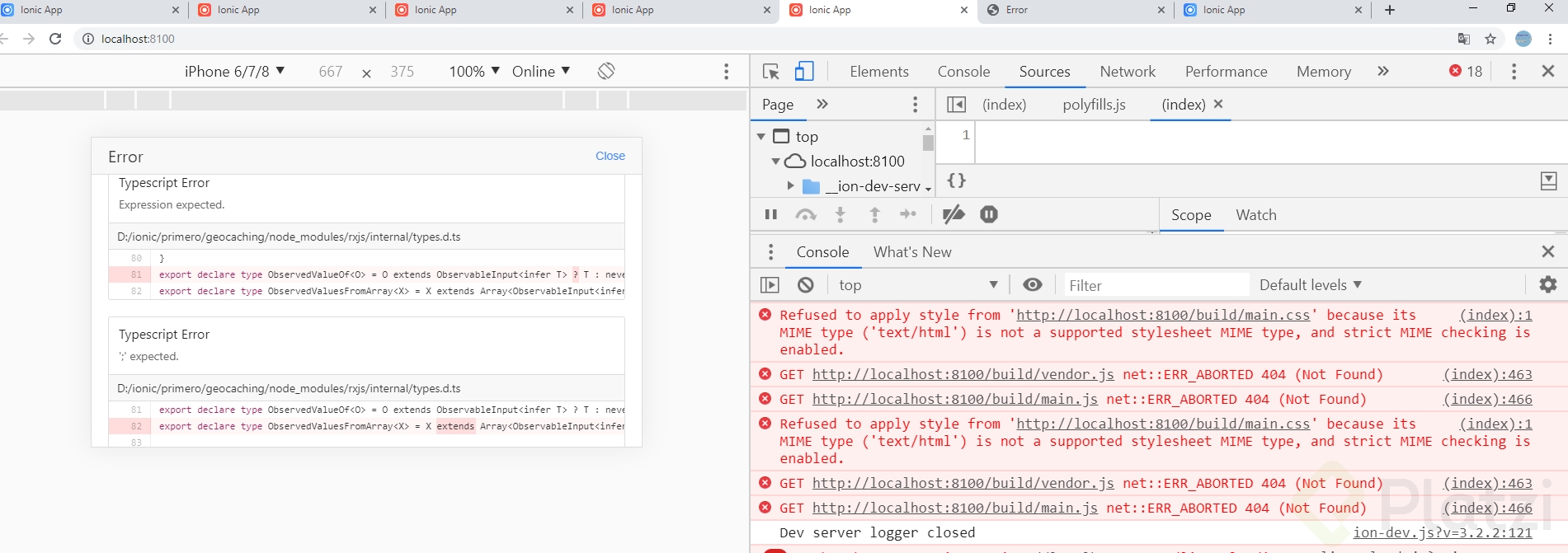Select the Watch pane tab
Viewport: 1568px width, 553px height.
(1256, 215)
